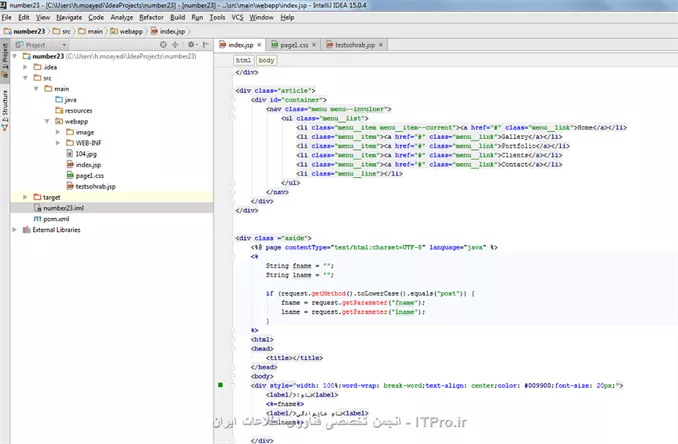Viewport: 678px width, 444px height.
Task: Open the Analyze menu
Action: pos(122,17)
